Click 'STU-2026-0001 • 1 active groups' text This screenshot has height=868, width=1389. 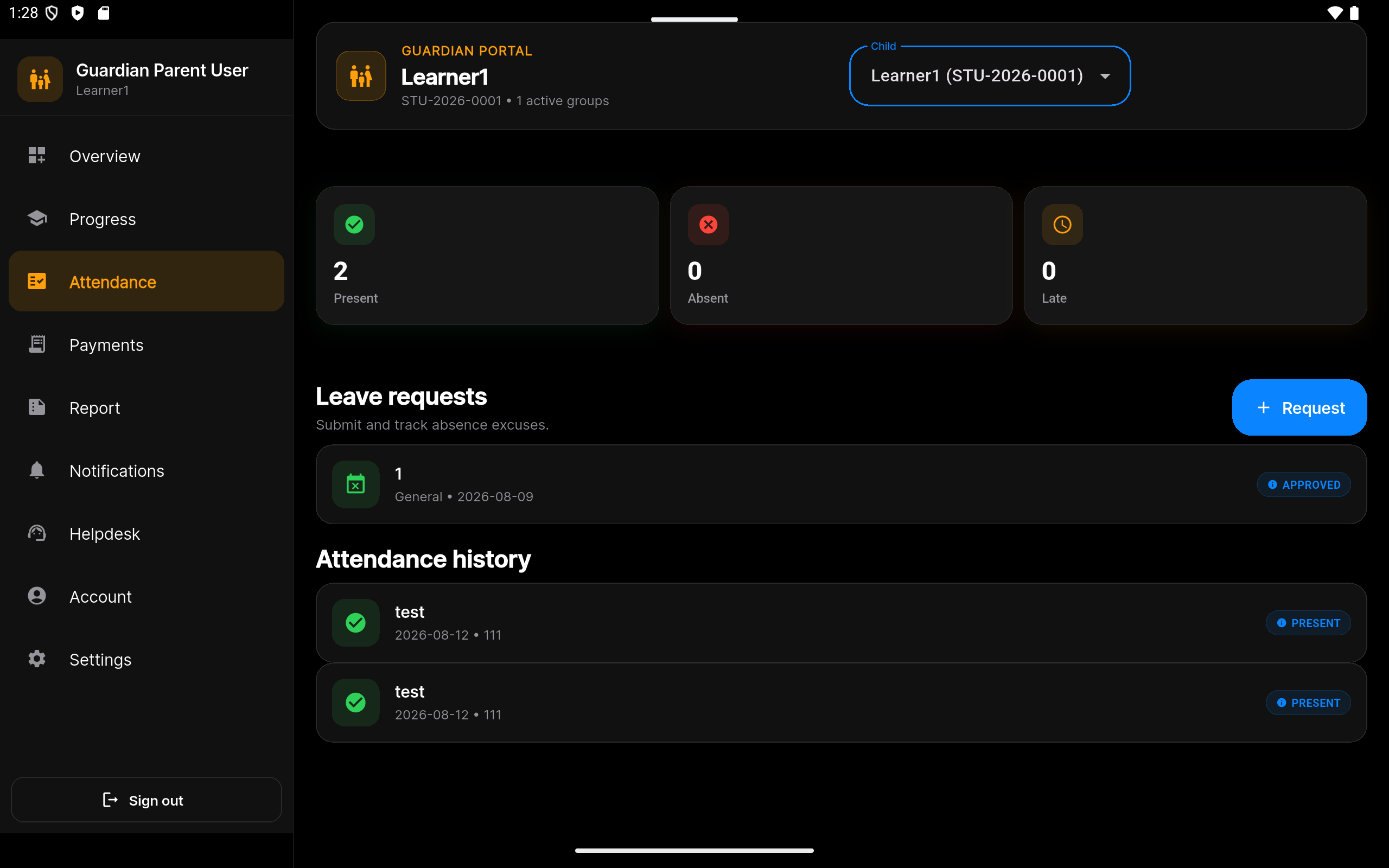505,101
